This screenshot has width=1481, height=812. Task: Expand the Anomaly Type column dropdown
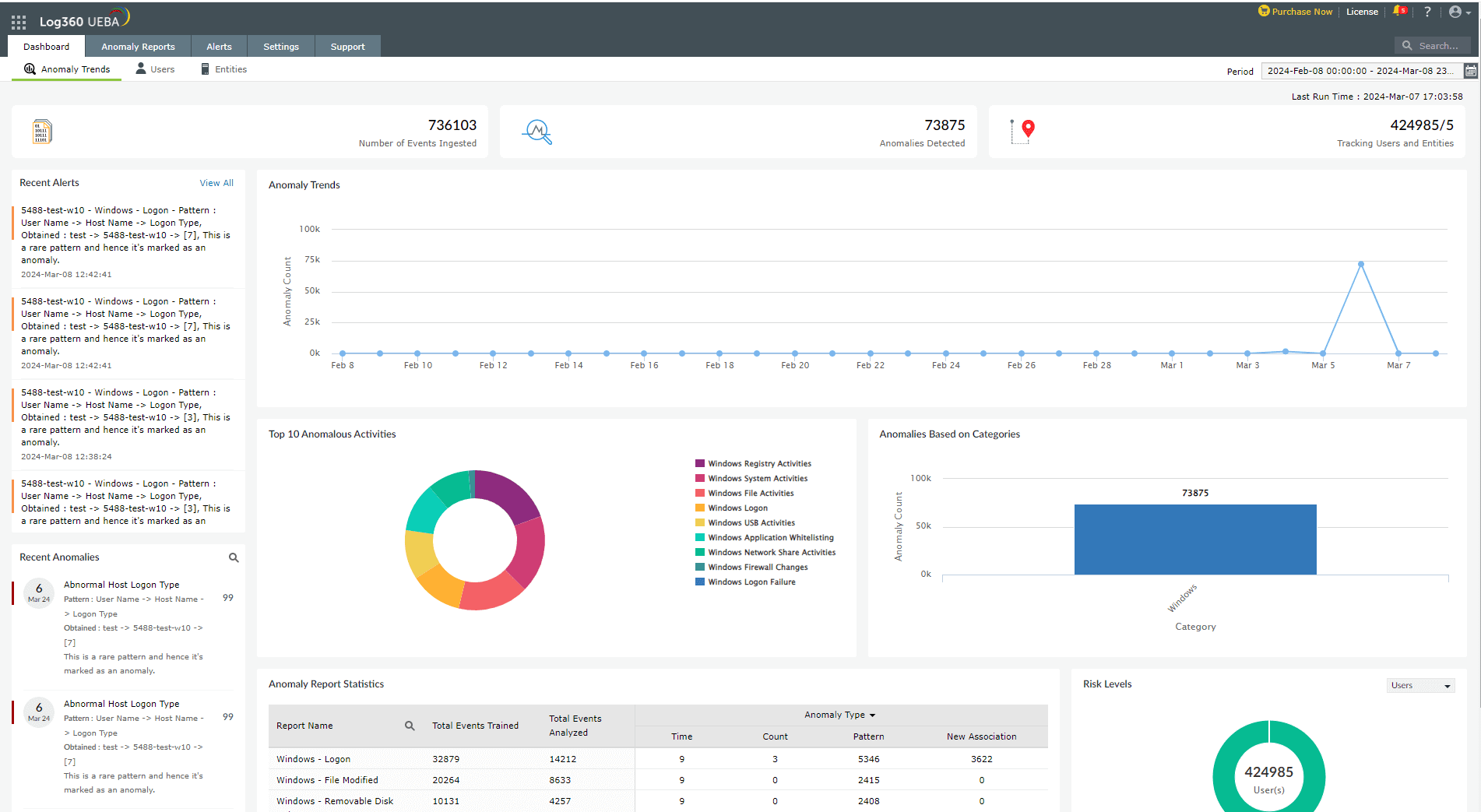873,715
